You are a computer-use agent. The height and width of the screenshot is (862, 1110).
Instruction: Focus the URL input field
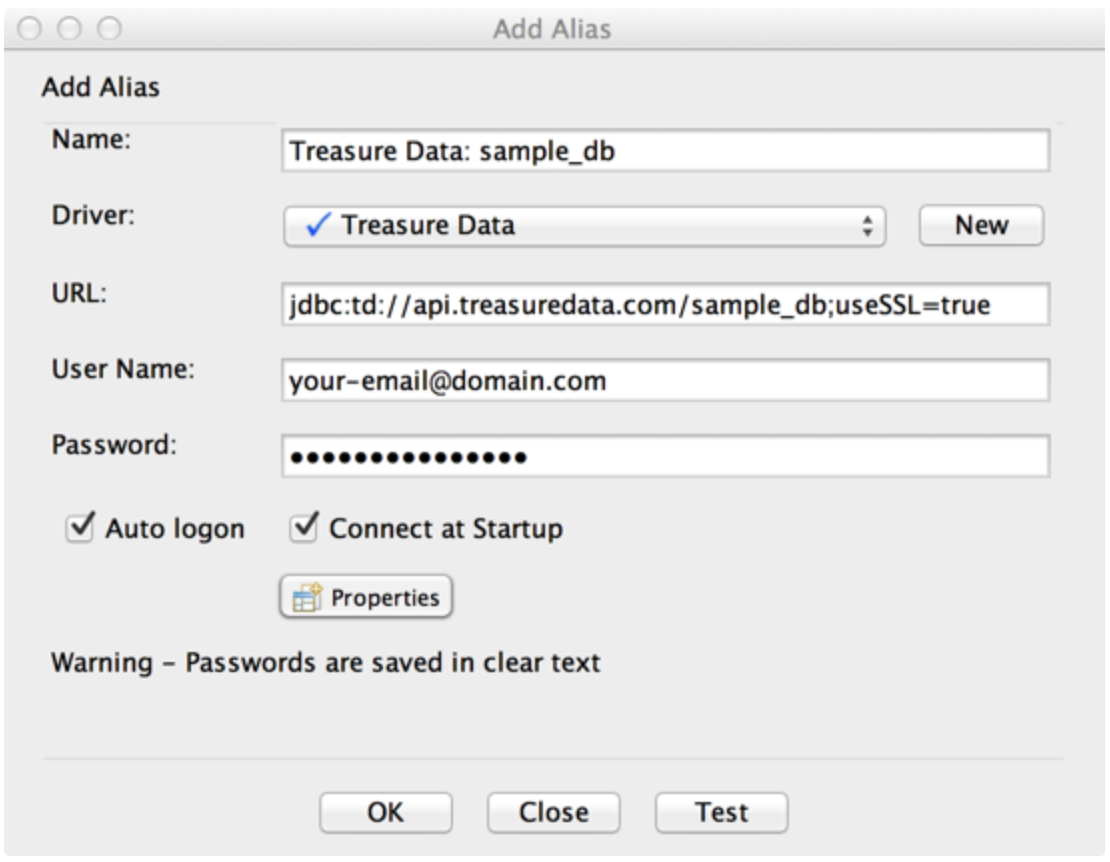pyautogui.click(x=665, y=304)
